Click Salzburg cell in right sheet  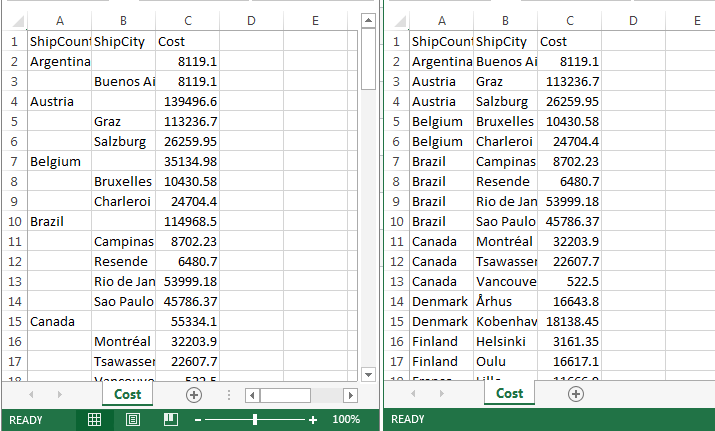505,101
